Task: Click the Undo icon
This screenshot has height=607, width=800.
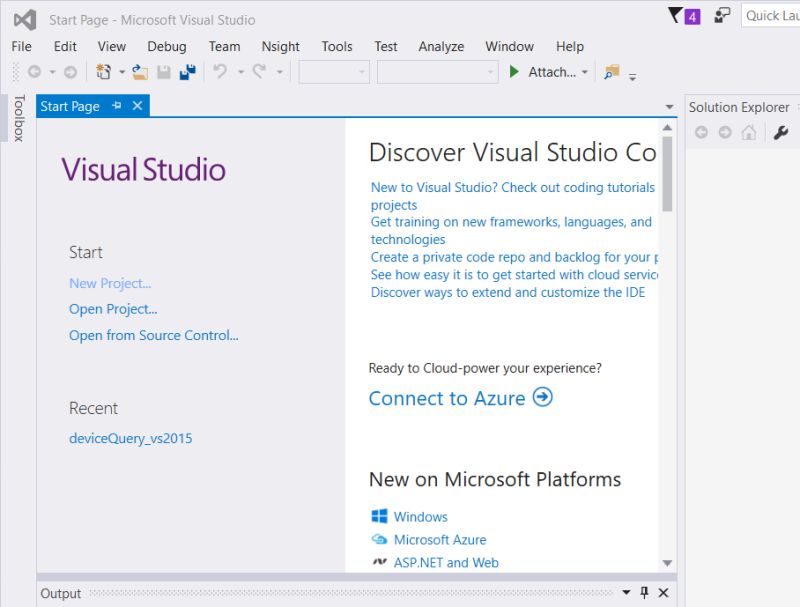Action: click(x=221, y=70)
